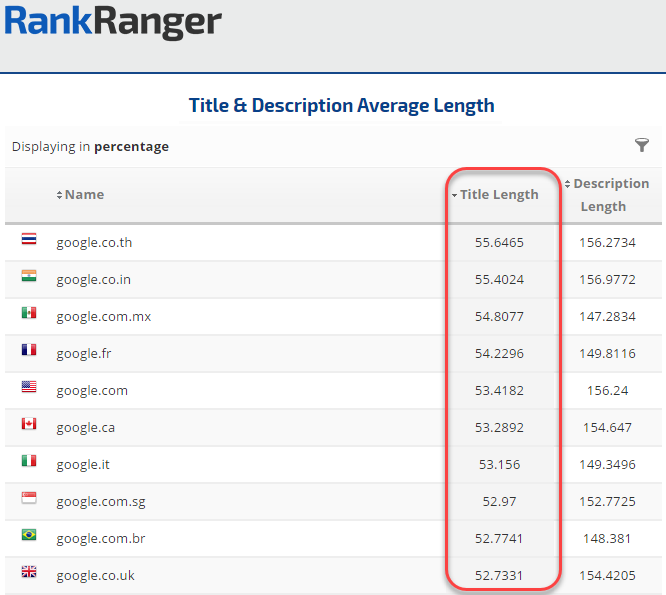This screenshot has height=595, width=666.
Task: Click description length value 149.8116
Action: point(607,353)
